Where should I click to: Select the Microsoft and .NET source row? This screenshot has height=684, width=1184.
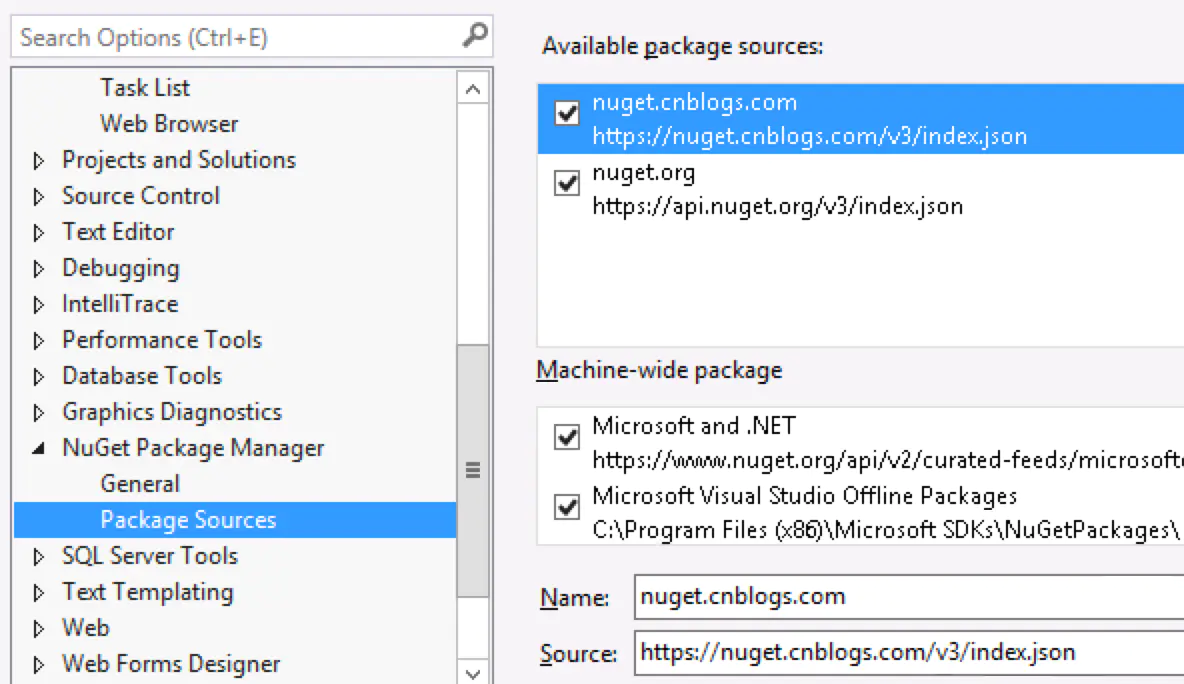861,442
